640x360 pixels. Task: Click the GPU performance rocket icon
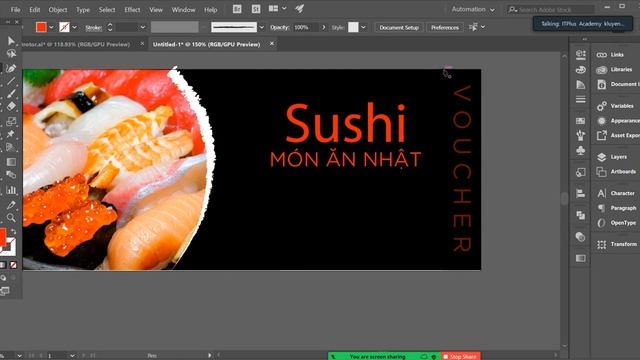coord(299,9)
